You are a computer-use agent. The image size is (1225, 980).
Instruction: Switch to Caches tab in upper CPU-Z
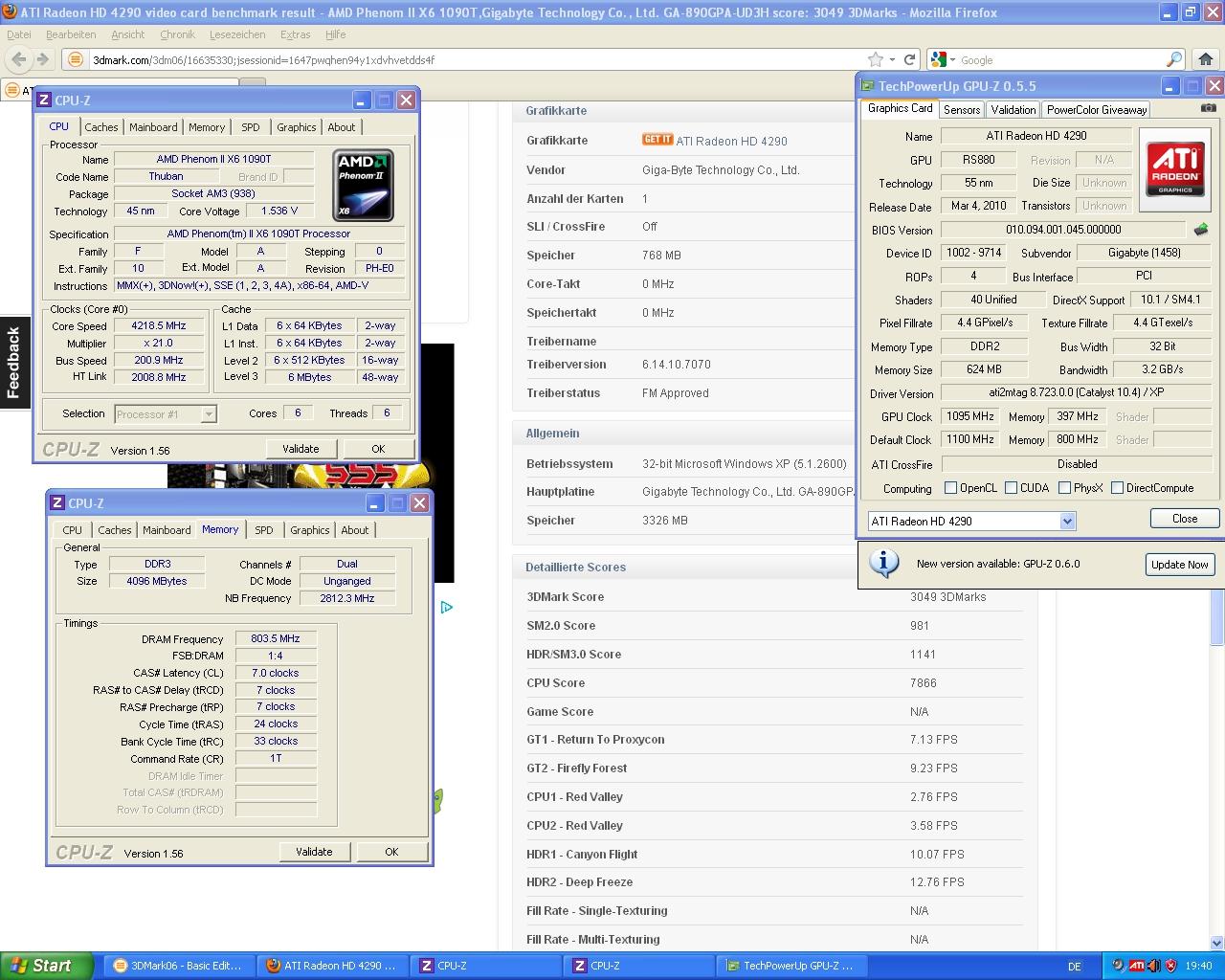click(x=101, y=127)
